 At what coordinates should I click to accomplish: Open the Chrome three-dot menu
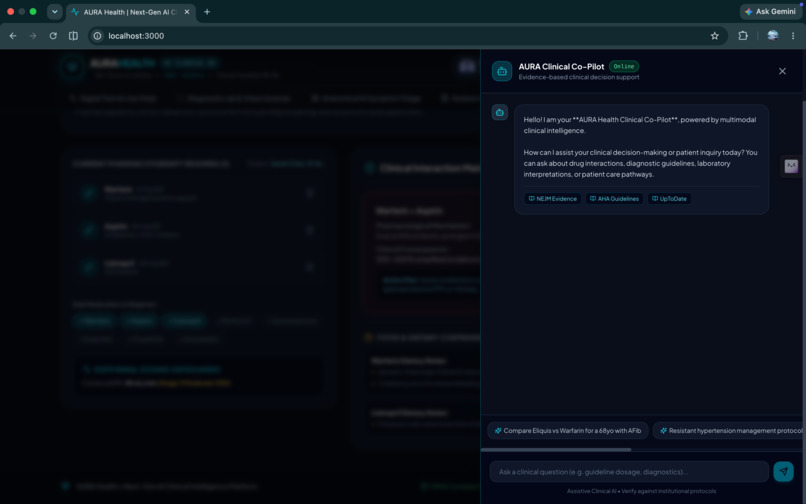pos(793,36)
